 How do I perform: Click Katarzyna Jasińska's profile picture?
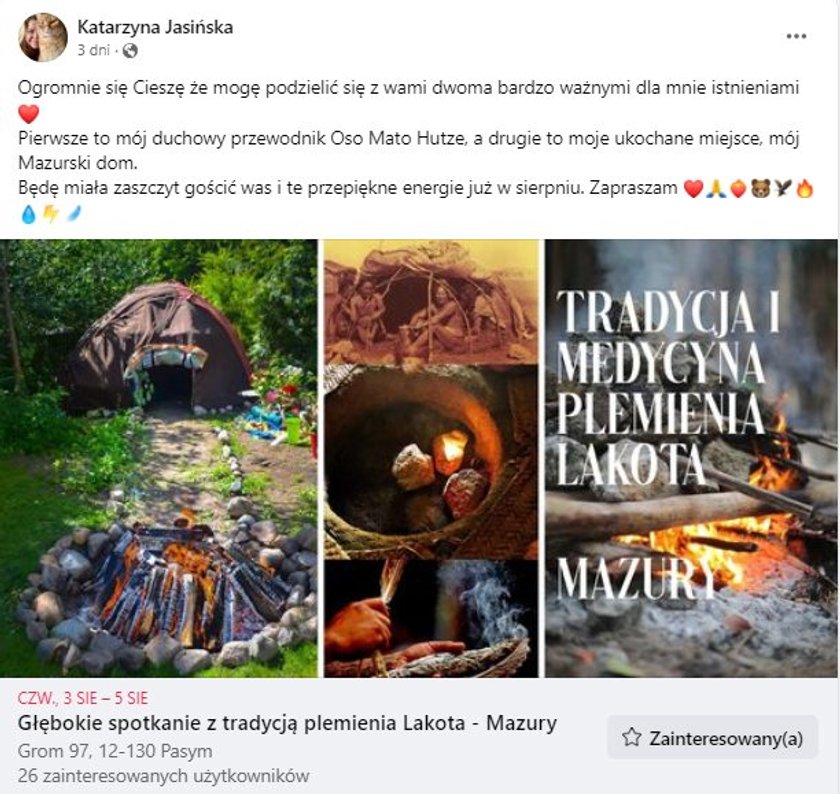(x=43, y=38)
